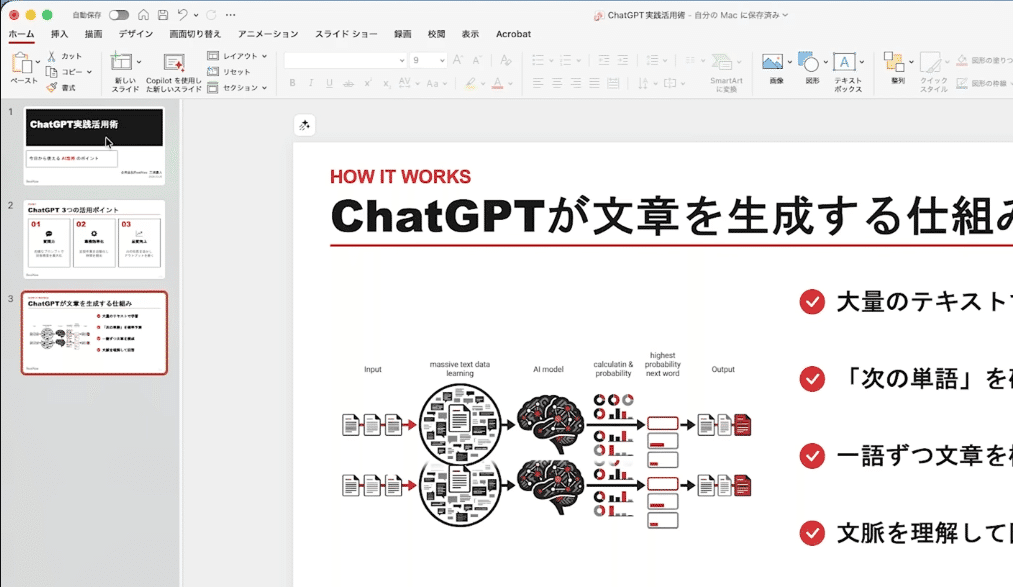Toggle Italic formatting
The height and width of the screenshot is (587, 1013).
pos(311,83)
